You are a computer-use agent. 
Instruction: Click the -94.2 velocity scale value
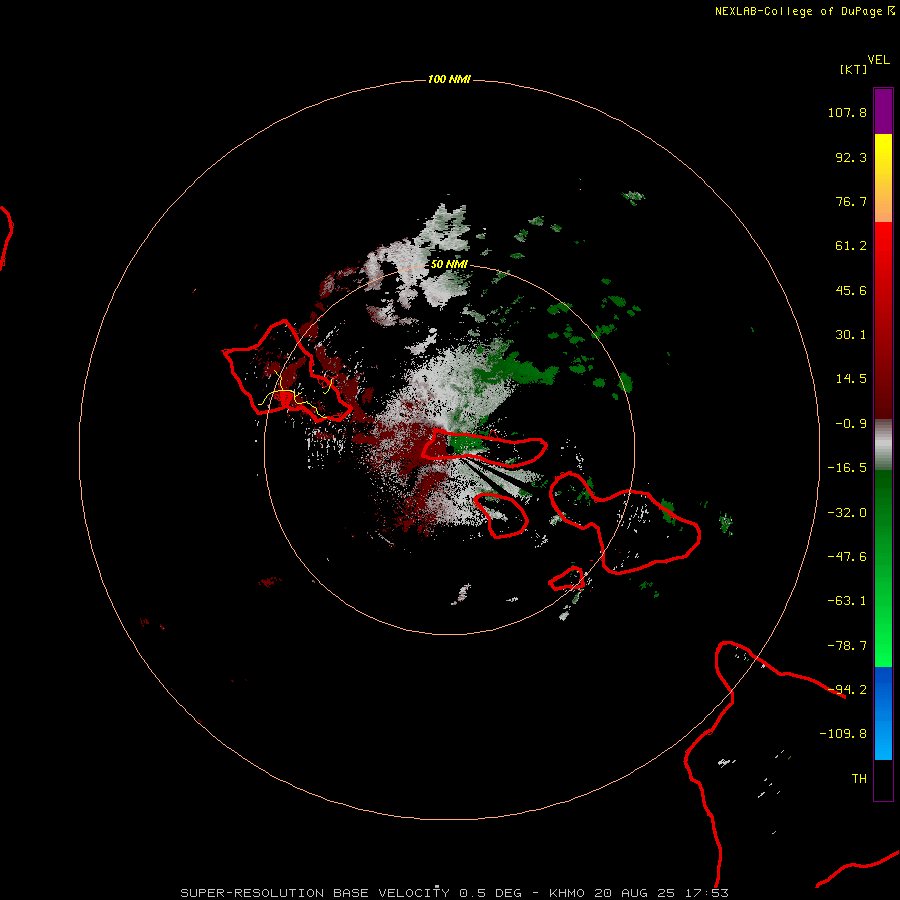point(847,690)
